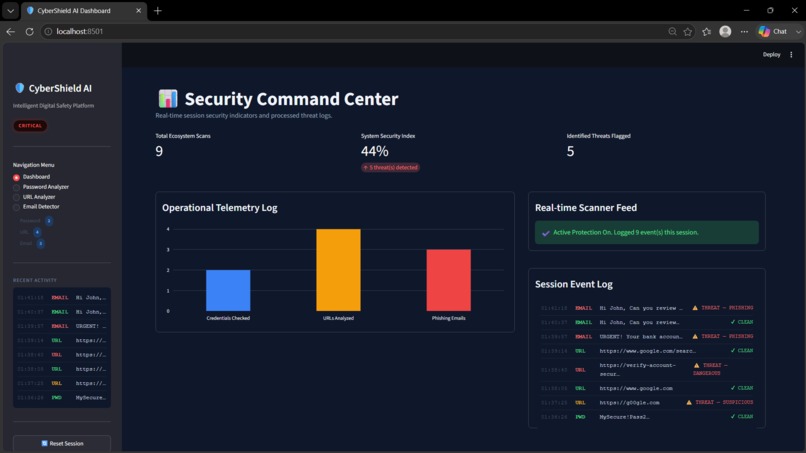Close the CyberShield AI Dashboard tab
Viewport: 806px width, 453px height.
[x=138, y=10]
